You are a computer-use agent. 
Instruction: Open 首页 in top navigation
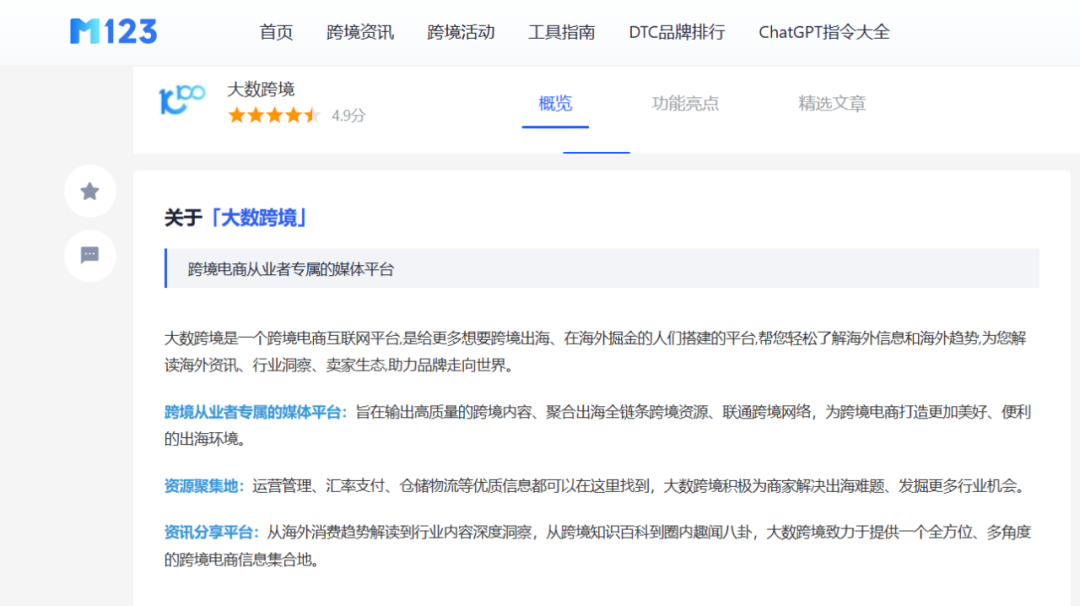coord(276,32)
